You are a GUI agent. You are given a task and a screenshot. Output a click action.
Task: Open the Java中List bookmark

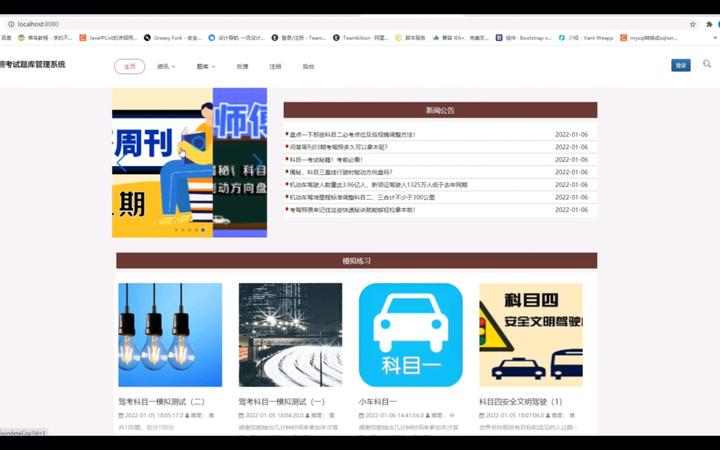(108, 38)
